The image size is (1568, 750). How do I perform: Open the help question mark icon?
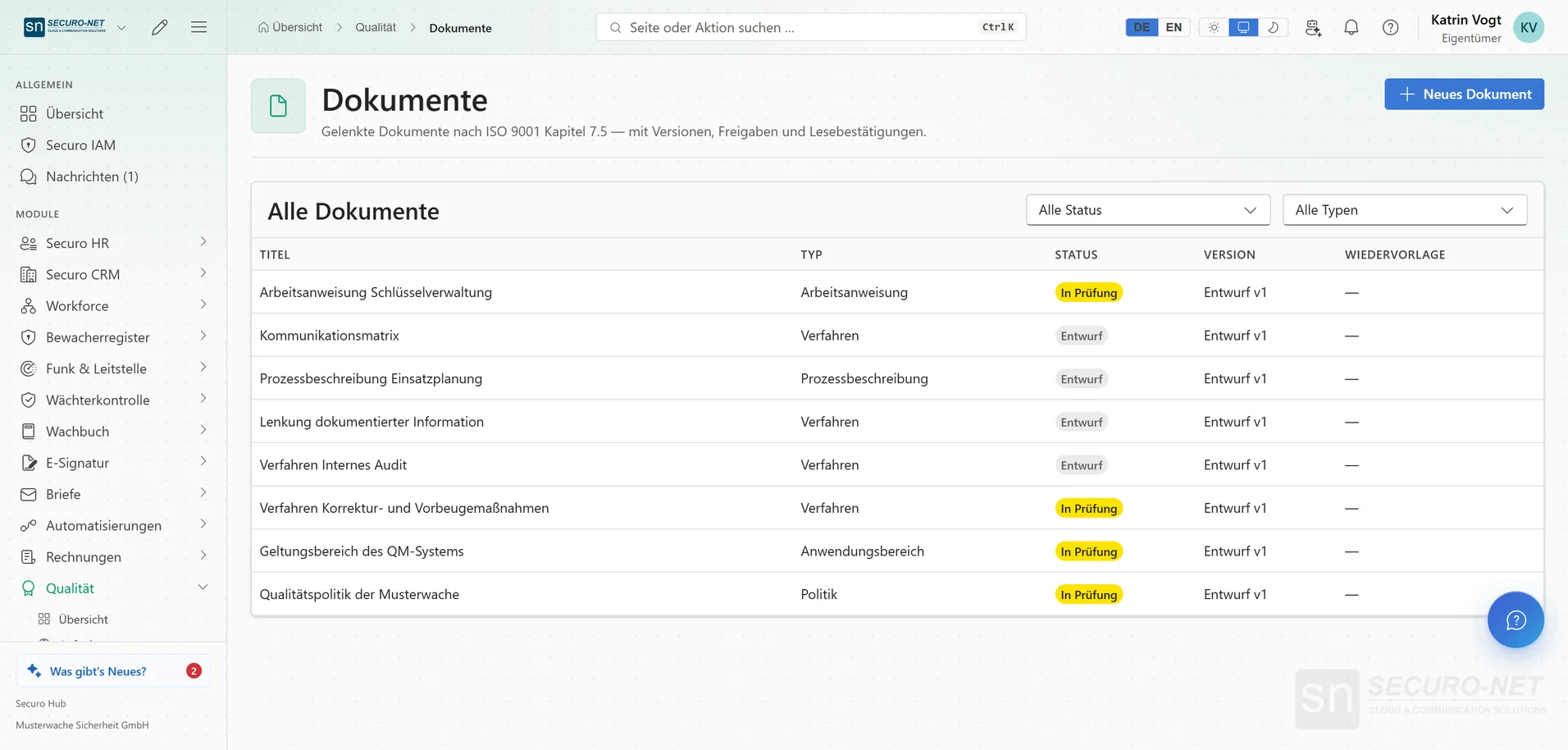click(x=1391, y=27)
